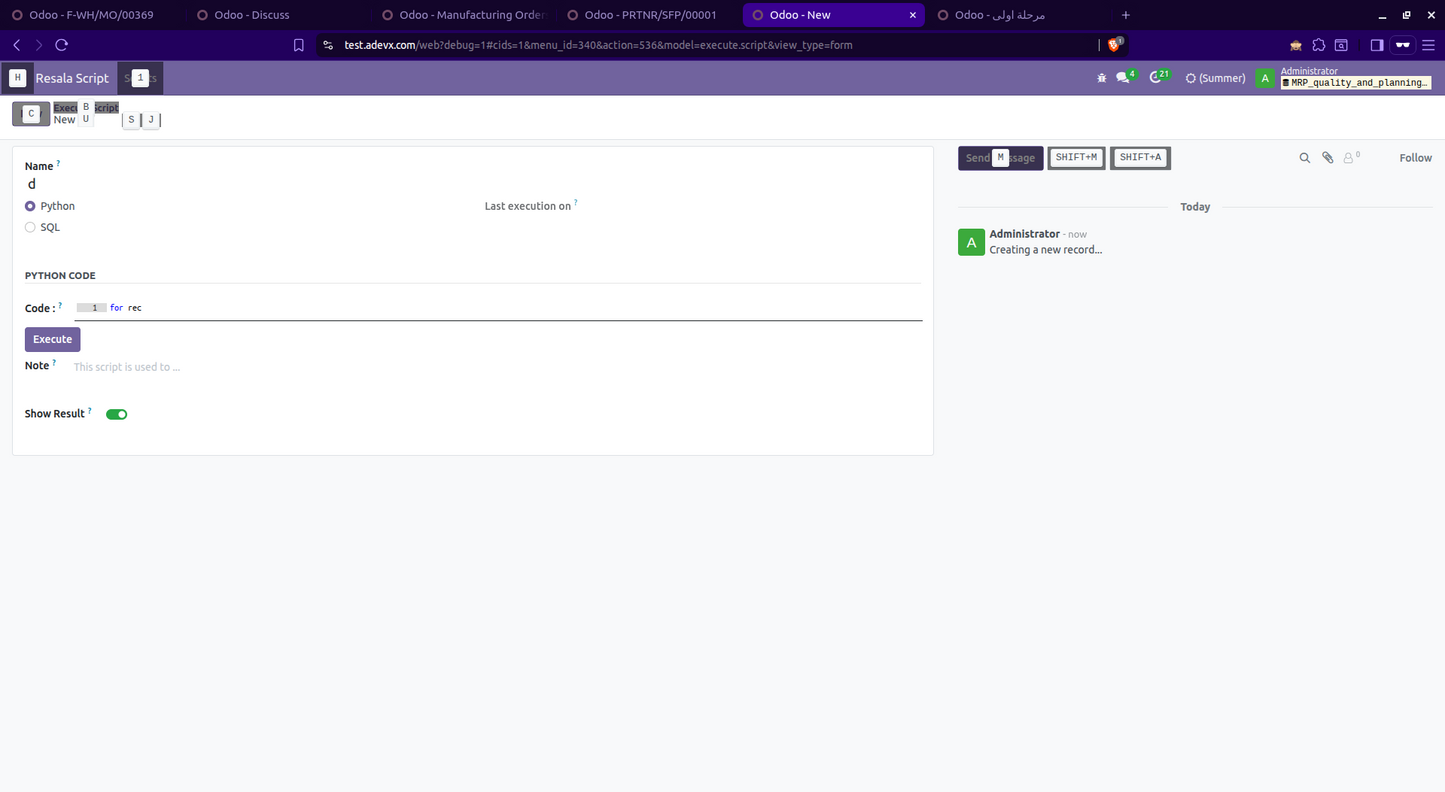Switch to the Odoo - مرحلة اولى tab

coord(1000,15)
